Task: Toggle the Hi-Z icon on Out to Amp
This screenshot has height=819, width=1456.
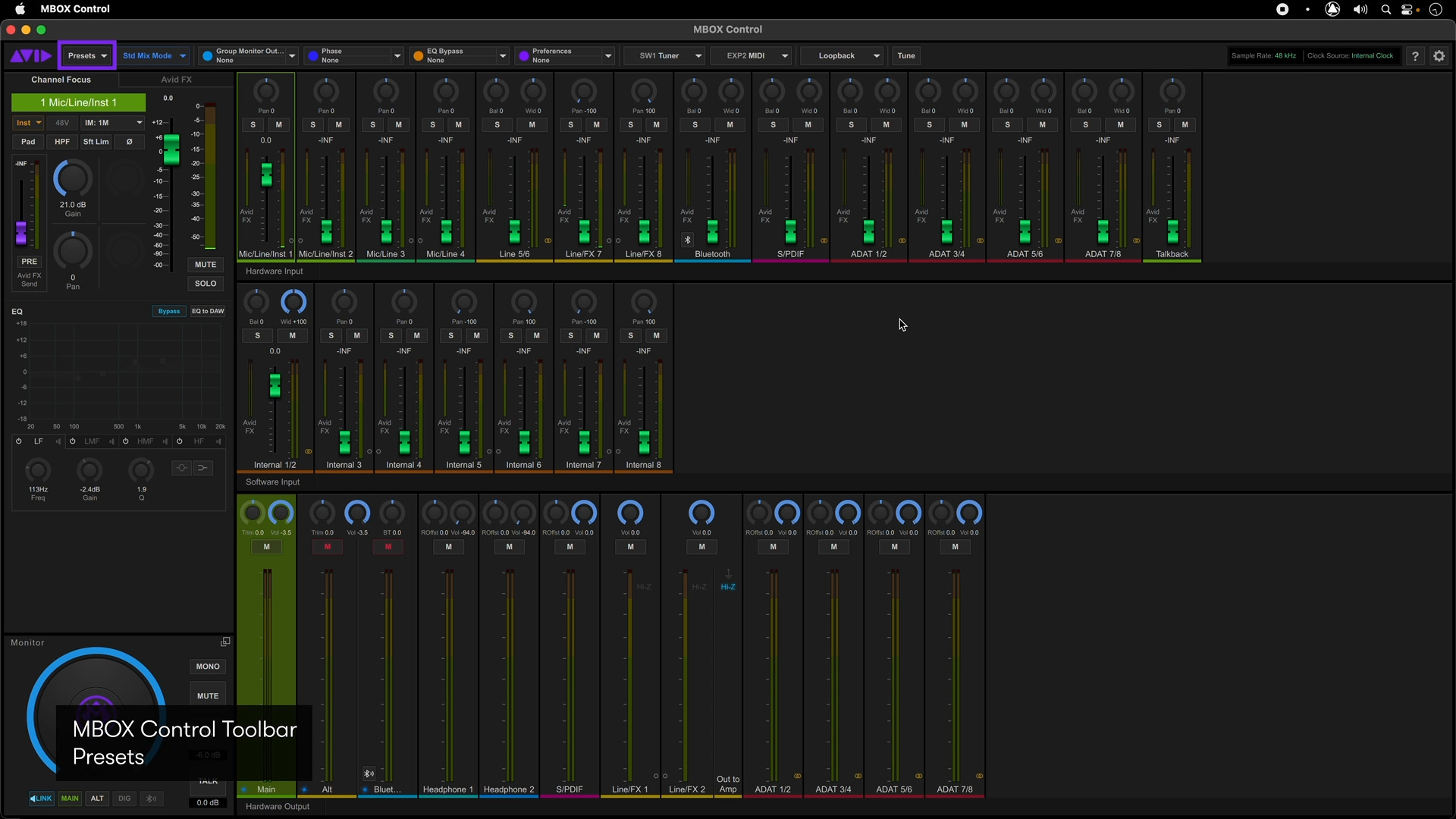Action: (x=727, y=587)
